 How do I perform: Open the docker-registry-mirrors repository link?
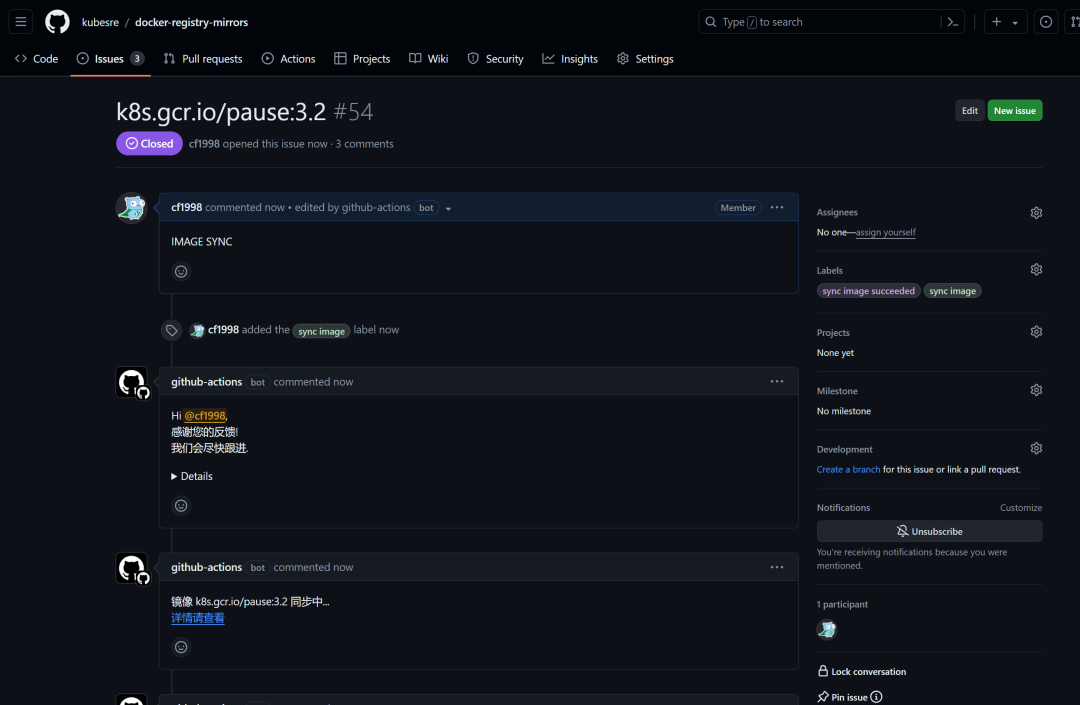(x=191, y=22)
